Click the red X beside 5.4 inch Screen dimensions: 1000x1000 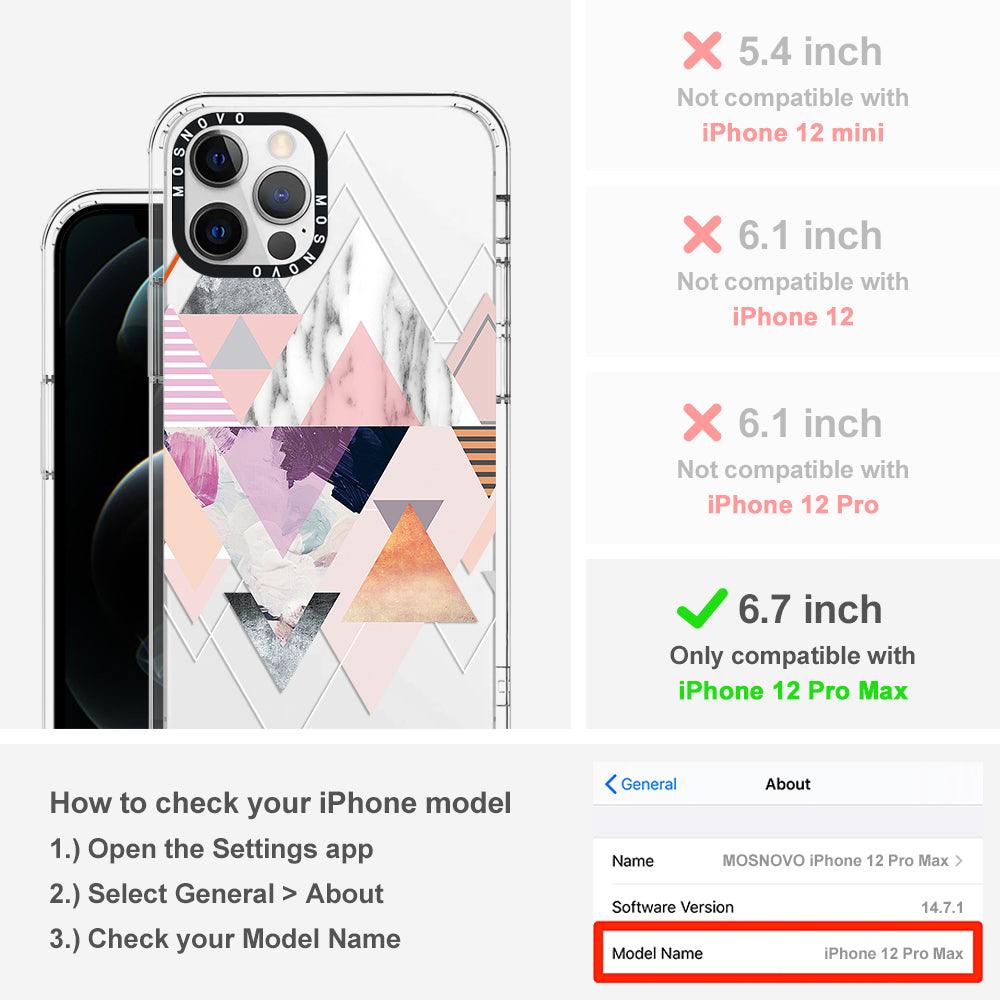(702, 50)
